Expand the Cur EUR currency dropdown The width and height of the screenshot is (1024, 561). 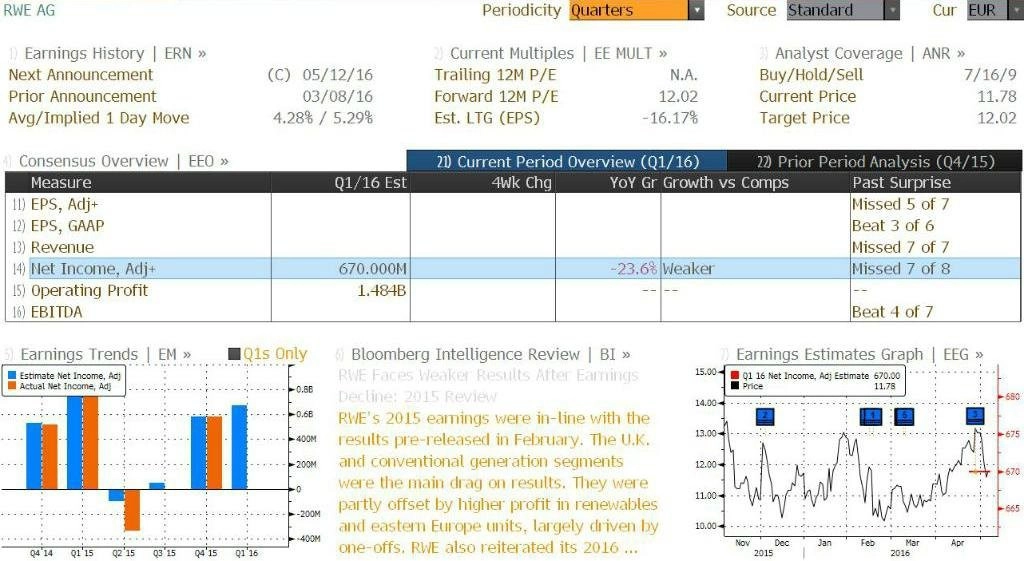1016,10
